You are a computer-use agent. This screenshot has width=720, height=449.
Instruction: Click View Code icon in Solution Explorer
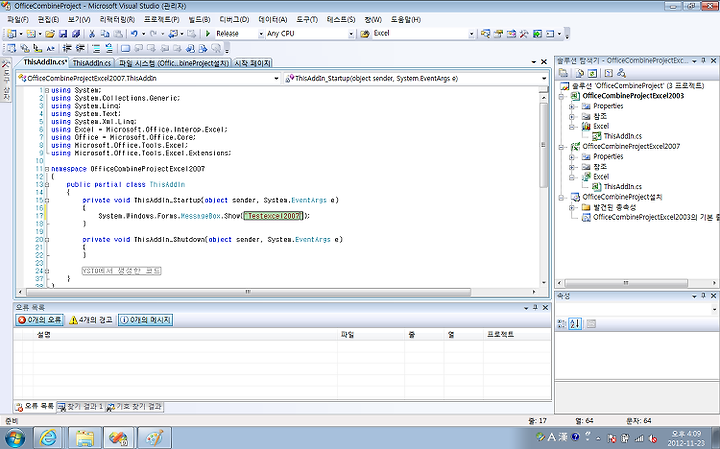point(608,73)
